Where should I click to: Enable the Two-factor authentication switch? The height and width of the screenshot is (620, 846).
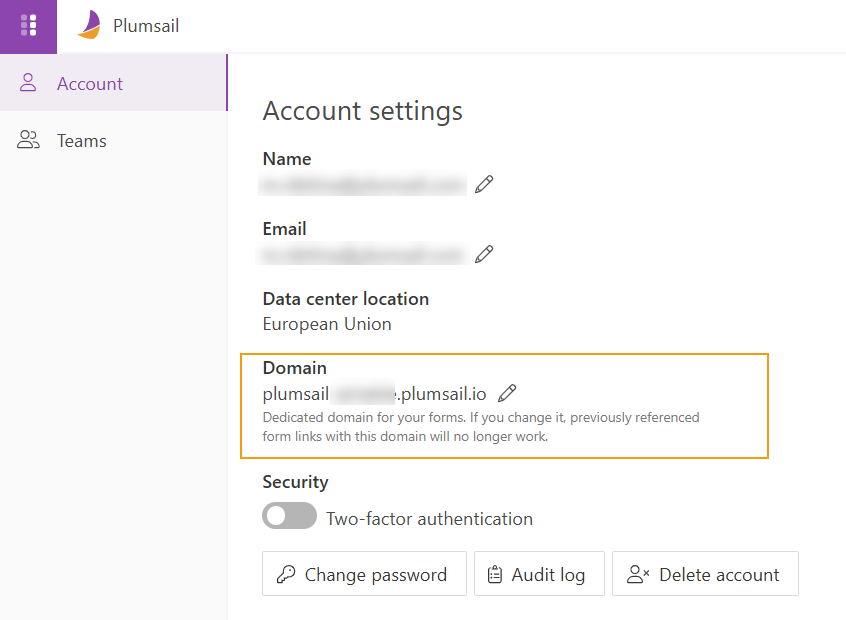(289, 517)
